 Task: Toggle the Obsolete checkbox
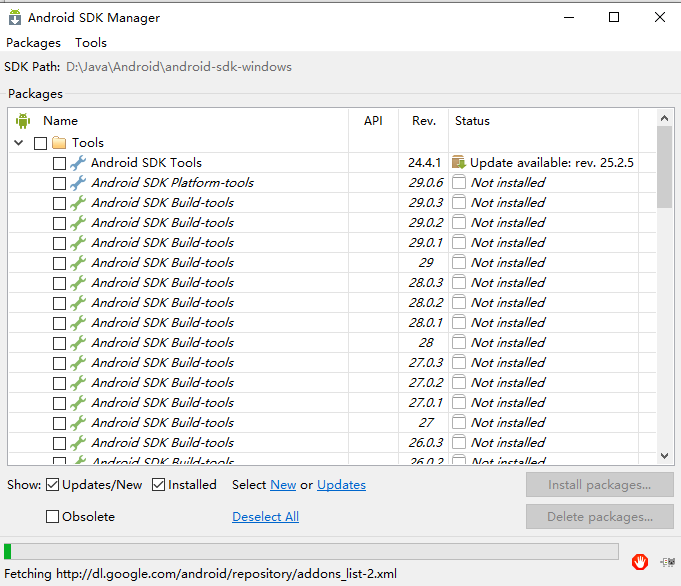coord(53,516)
